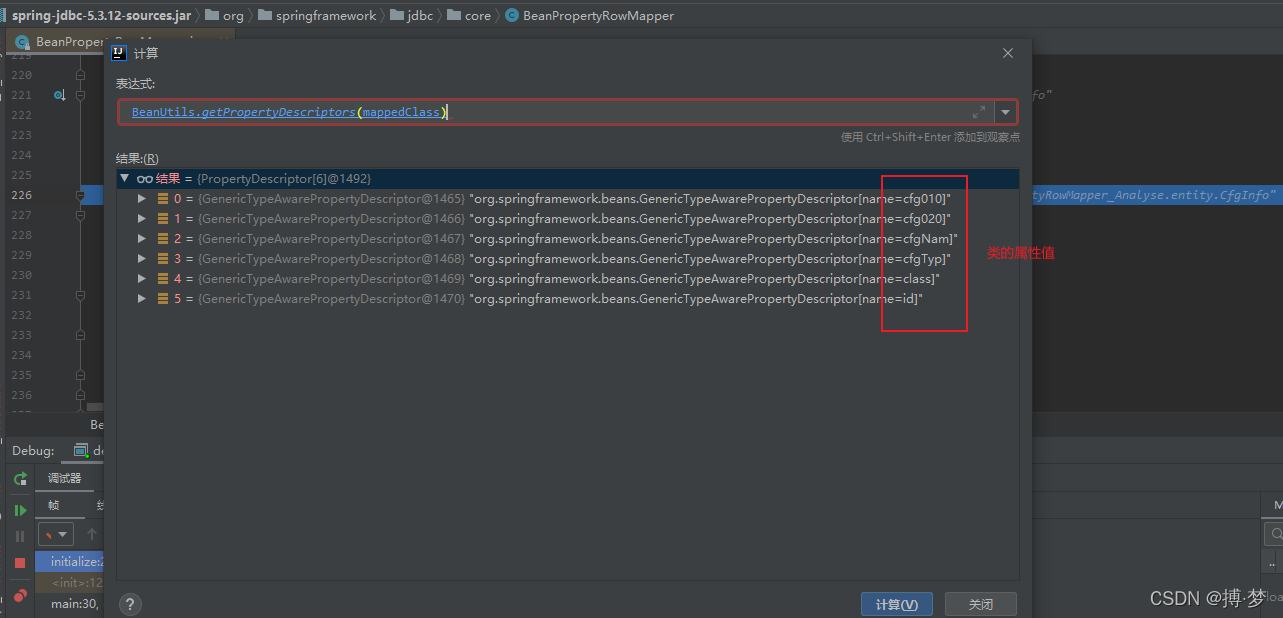This screenshot has height=618, width=1283.
Task: Open the 调试器 debugger tab
Action: (65, 479)
